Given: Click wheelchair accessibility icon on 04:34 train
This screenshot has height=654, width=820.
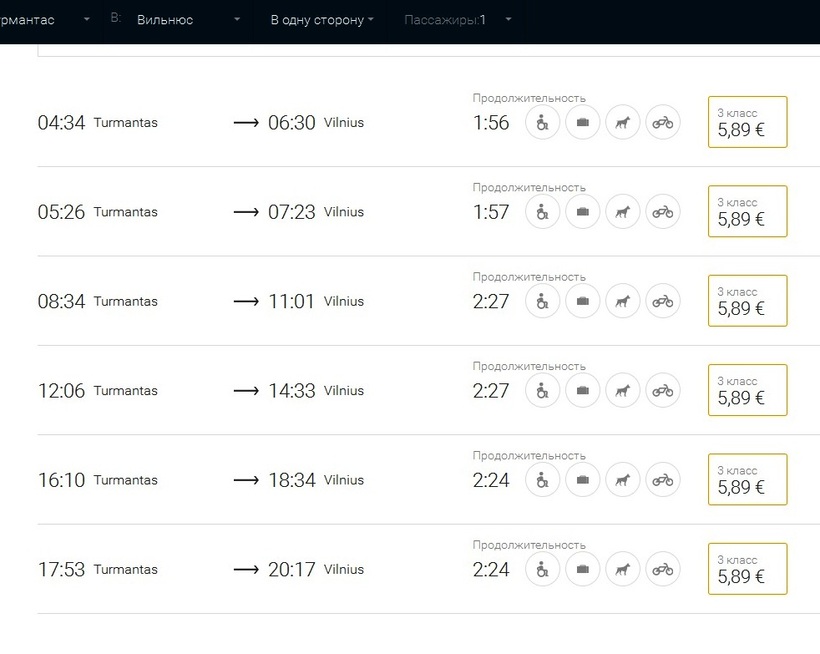Looking at the screenshot, I should [542, 123].
